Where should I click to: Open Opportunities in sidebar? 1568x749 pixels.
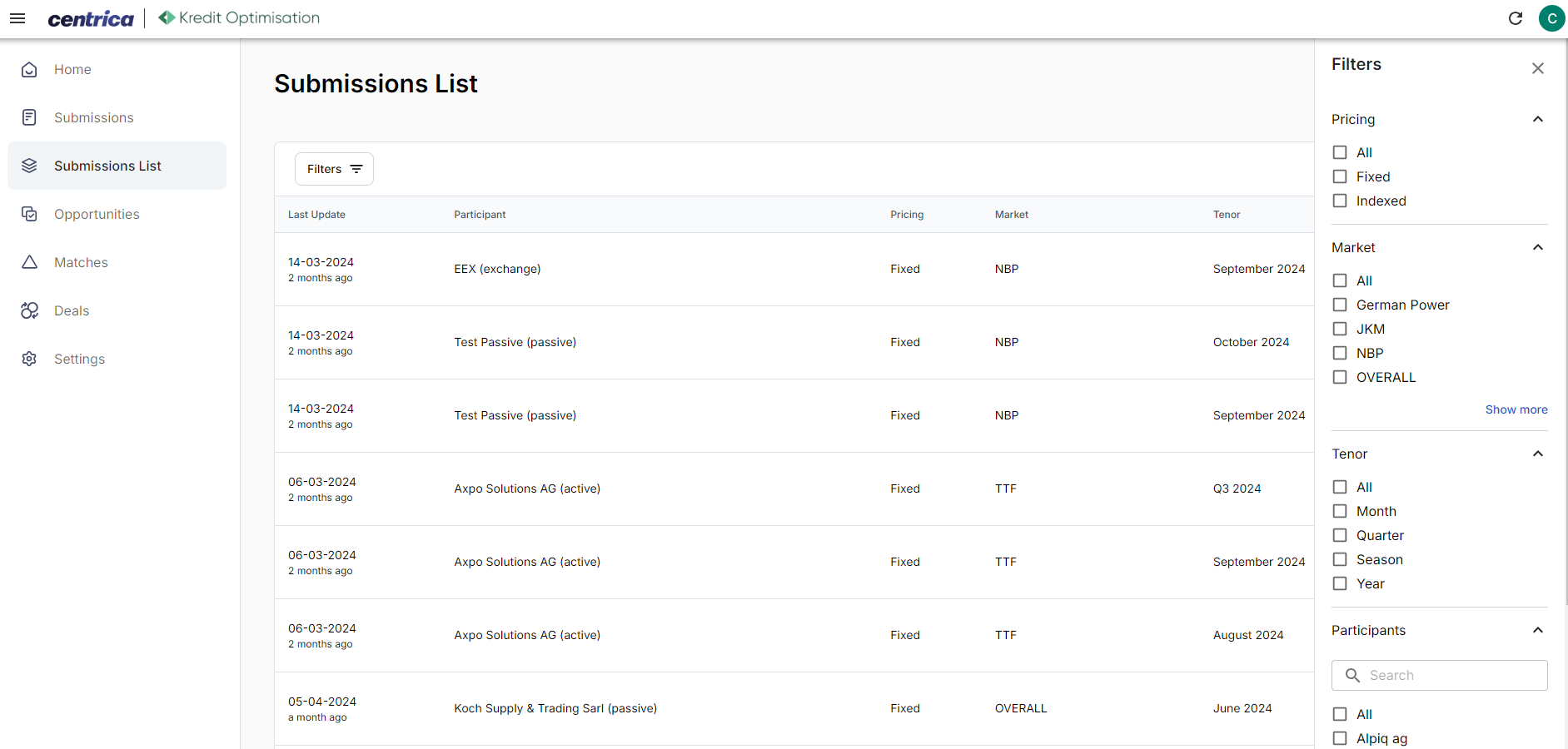click(x=117, y=215)
